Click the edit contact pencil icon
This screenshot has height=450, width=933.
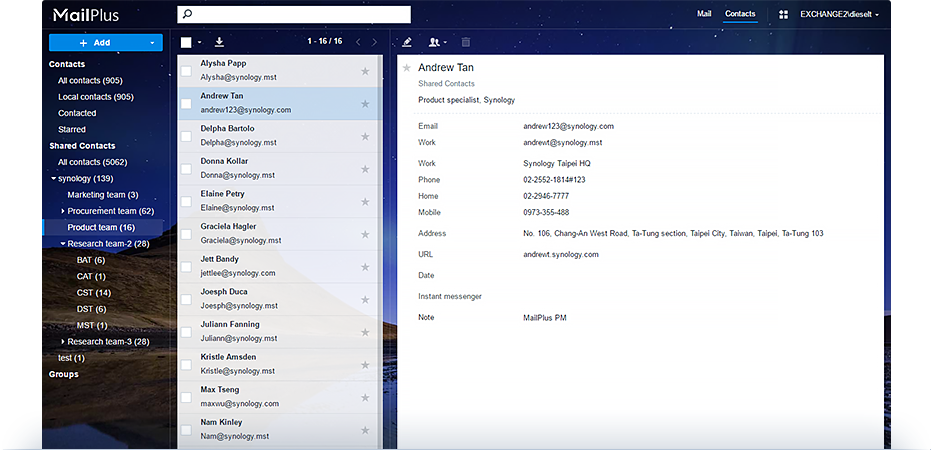tap(407, 42)
